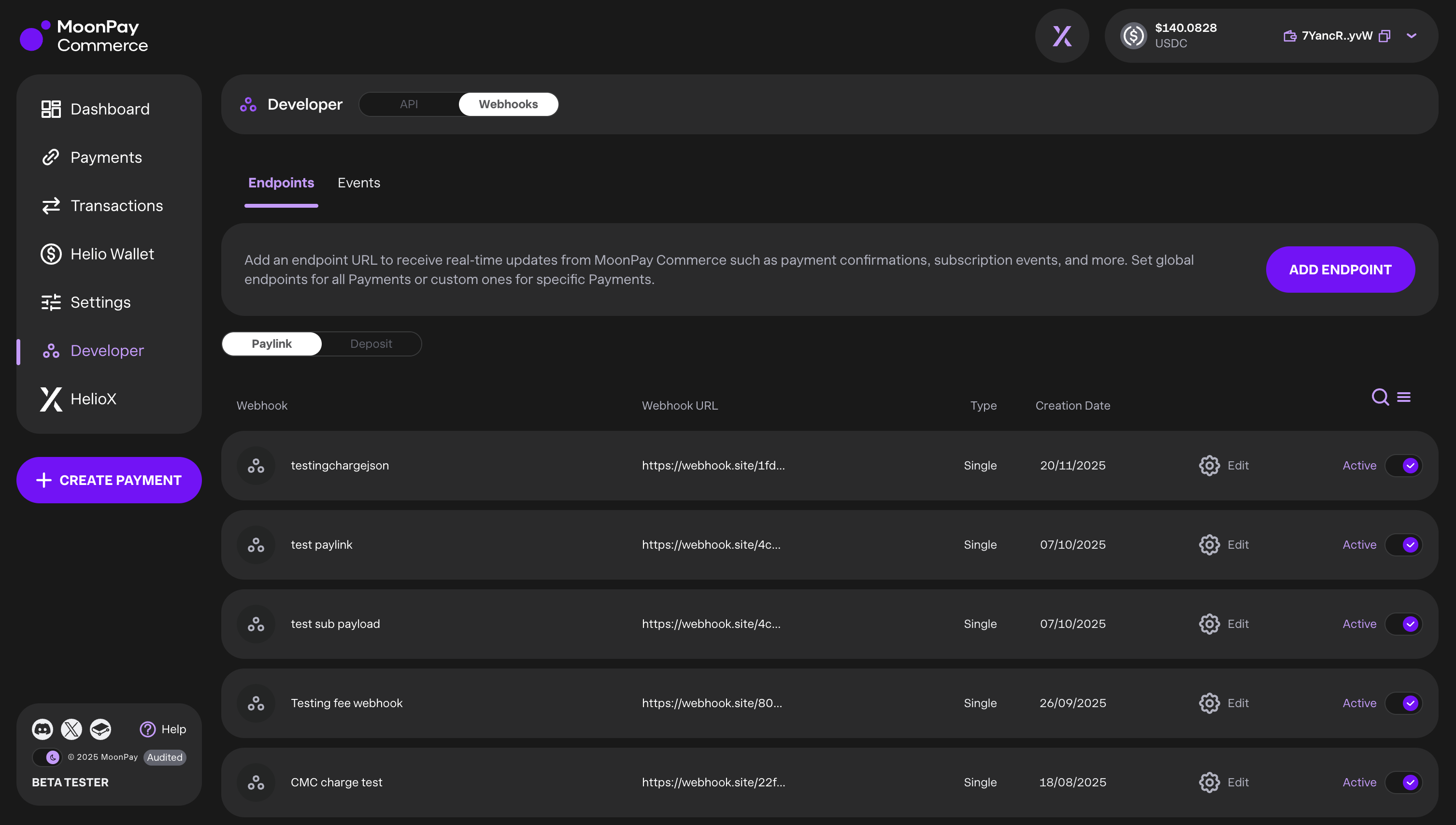
Task: Open the webhook search icon
Action: pyautogui.click(x=1380, y=397)
